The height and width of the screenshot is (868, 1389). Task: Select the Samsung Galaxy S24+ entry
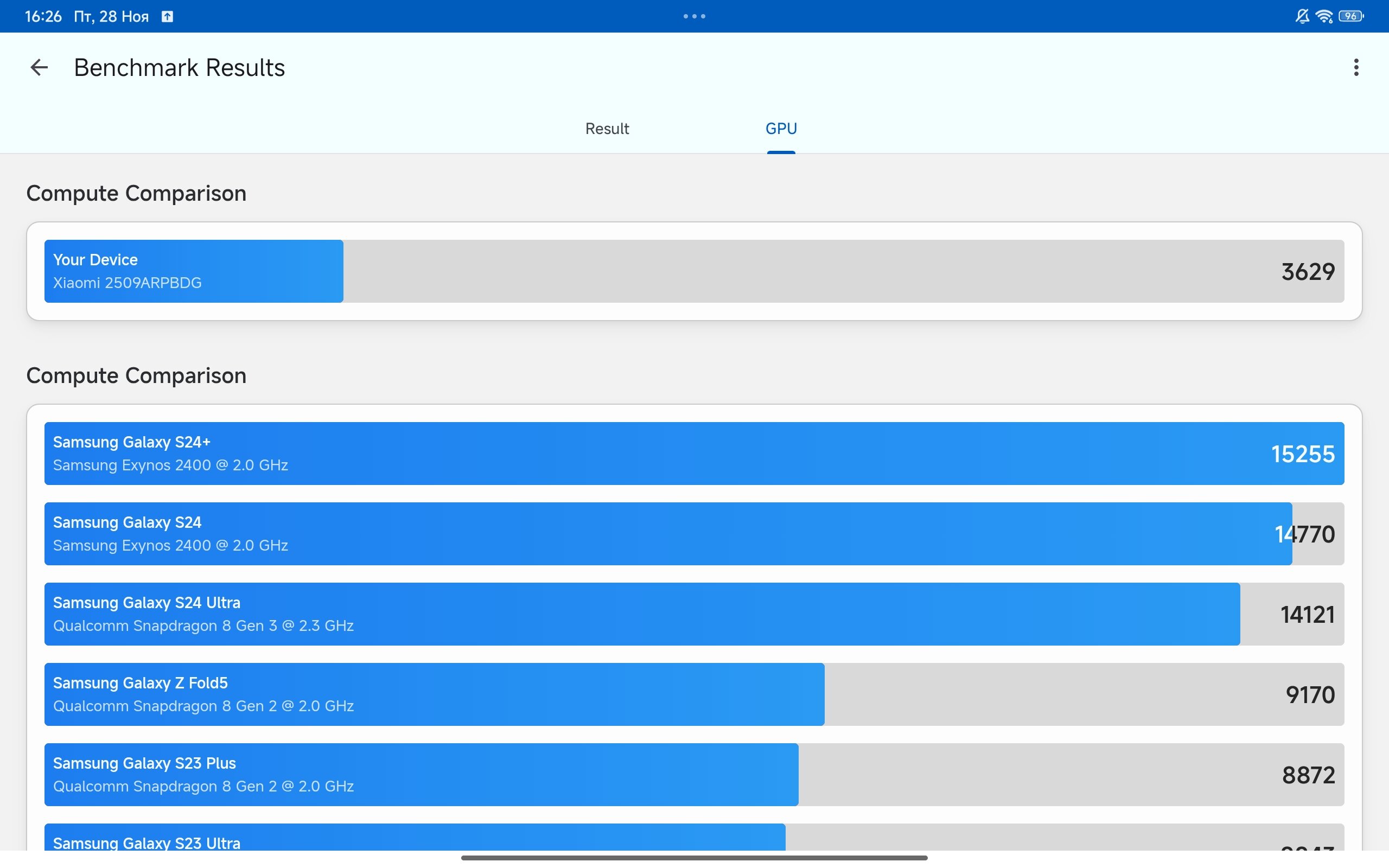[694, 454]
